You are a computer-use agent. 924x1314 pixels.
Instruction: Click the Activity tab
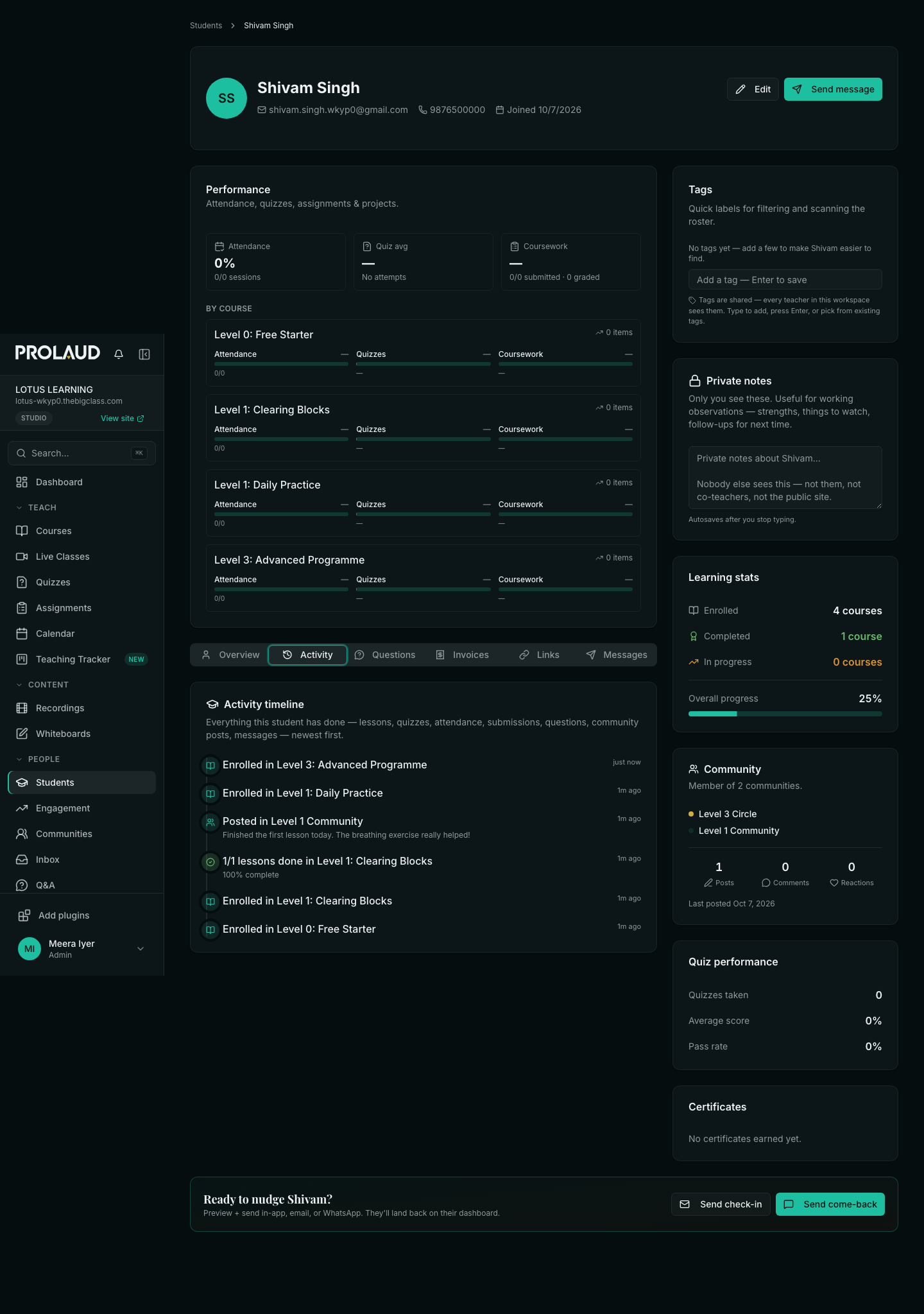(307, 655)
